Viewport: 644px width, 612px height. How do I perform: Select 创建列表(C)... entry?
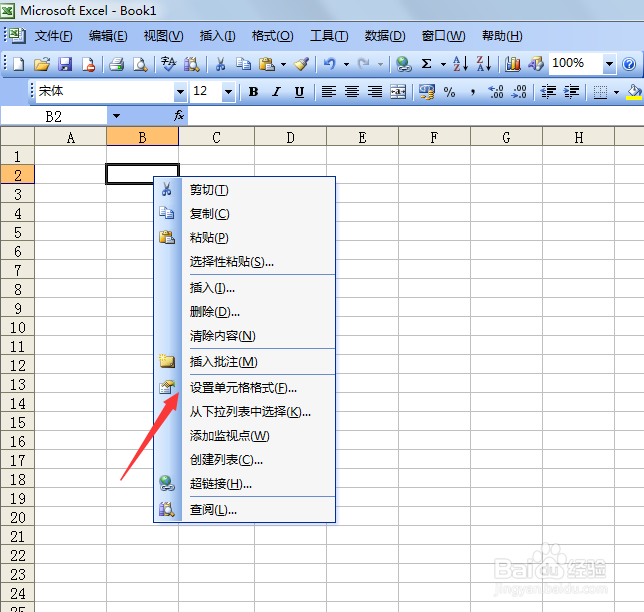coord(245,460)
